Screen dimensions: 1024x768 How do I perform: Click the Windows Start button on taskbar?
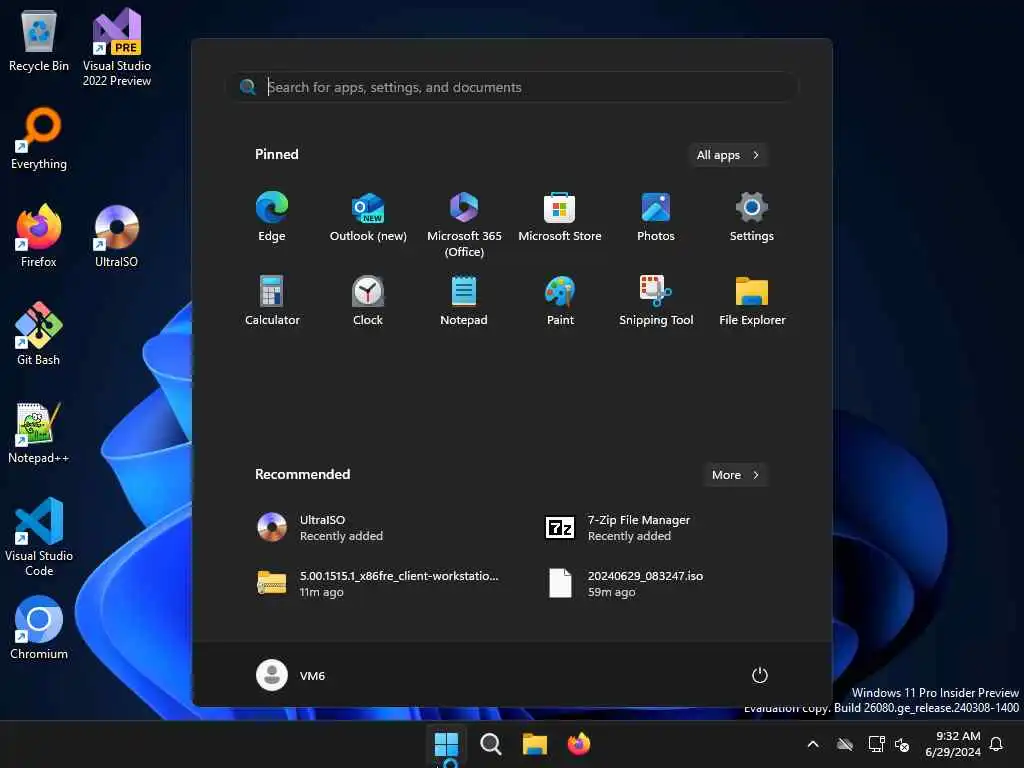point(447,744)
